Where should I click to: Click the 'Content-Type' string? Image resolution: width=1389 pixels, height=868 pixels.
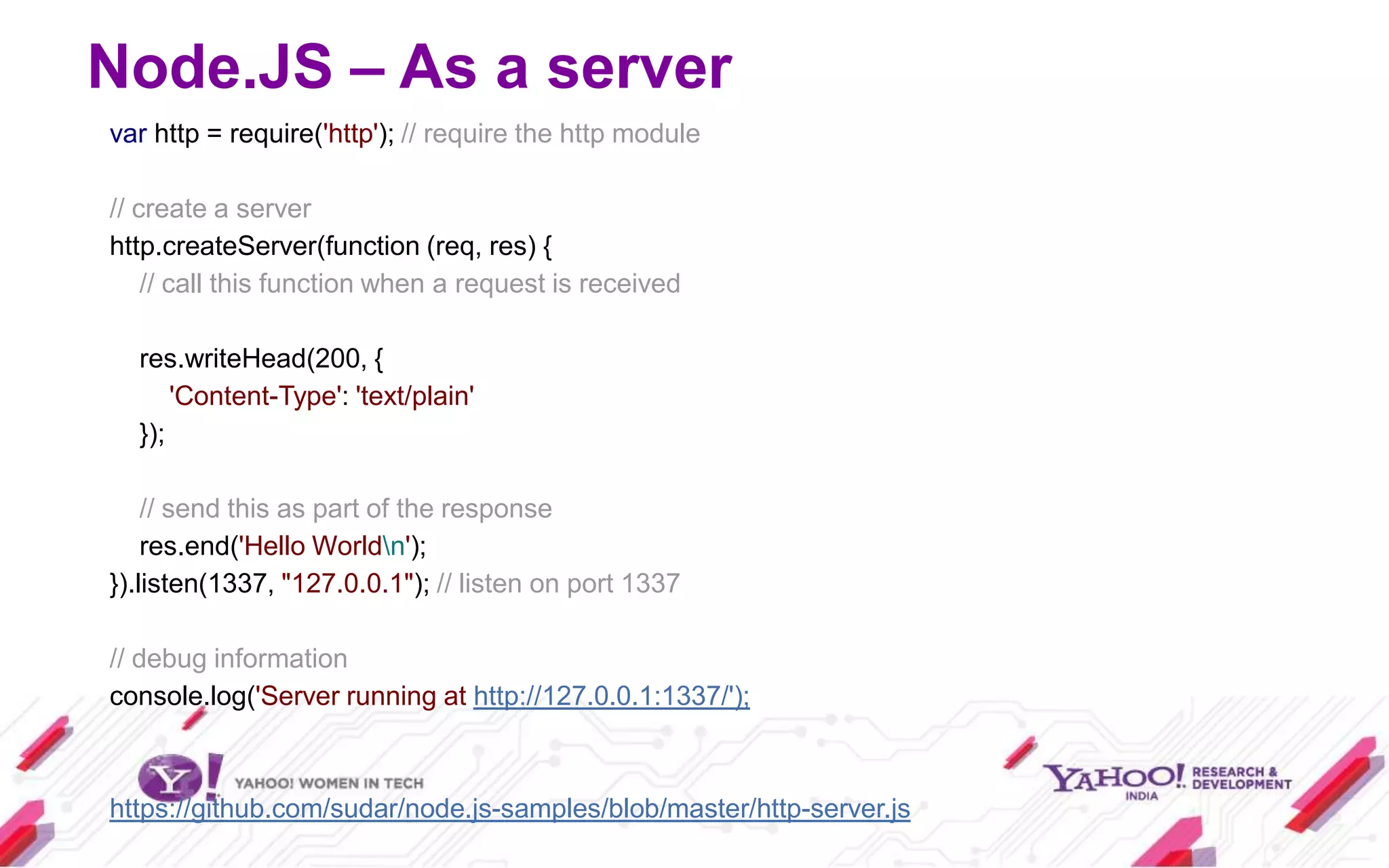tap(256, 396)
